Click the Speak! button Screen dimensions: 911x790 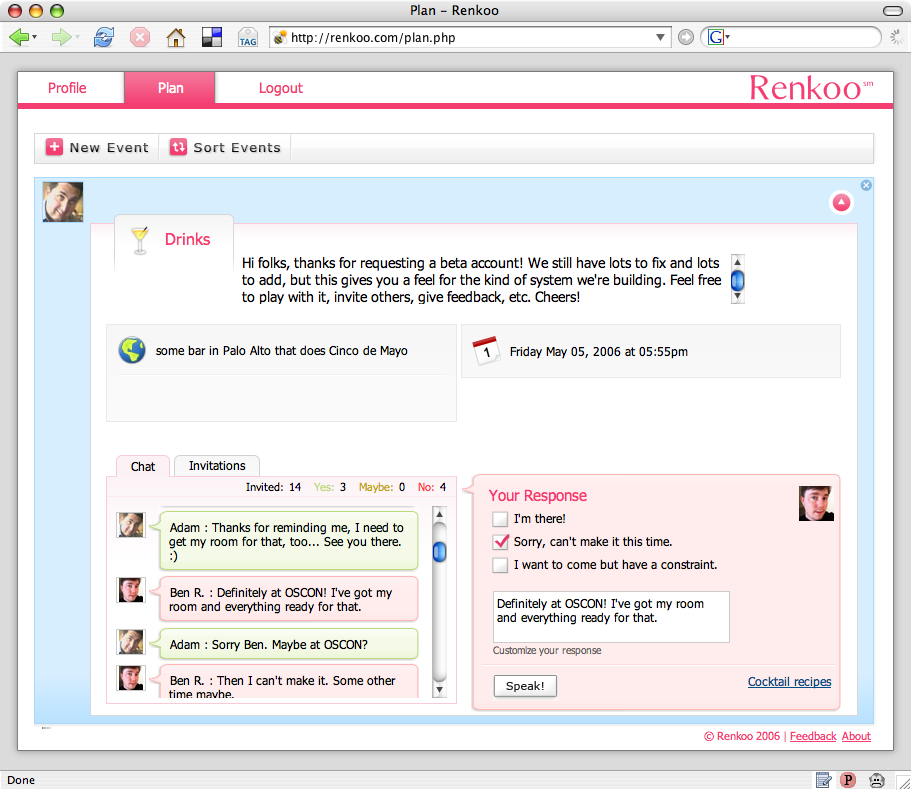pyautogui.click(x=525, y=685)
